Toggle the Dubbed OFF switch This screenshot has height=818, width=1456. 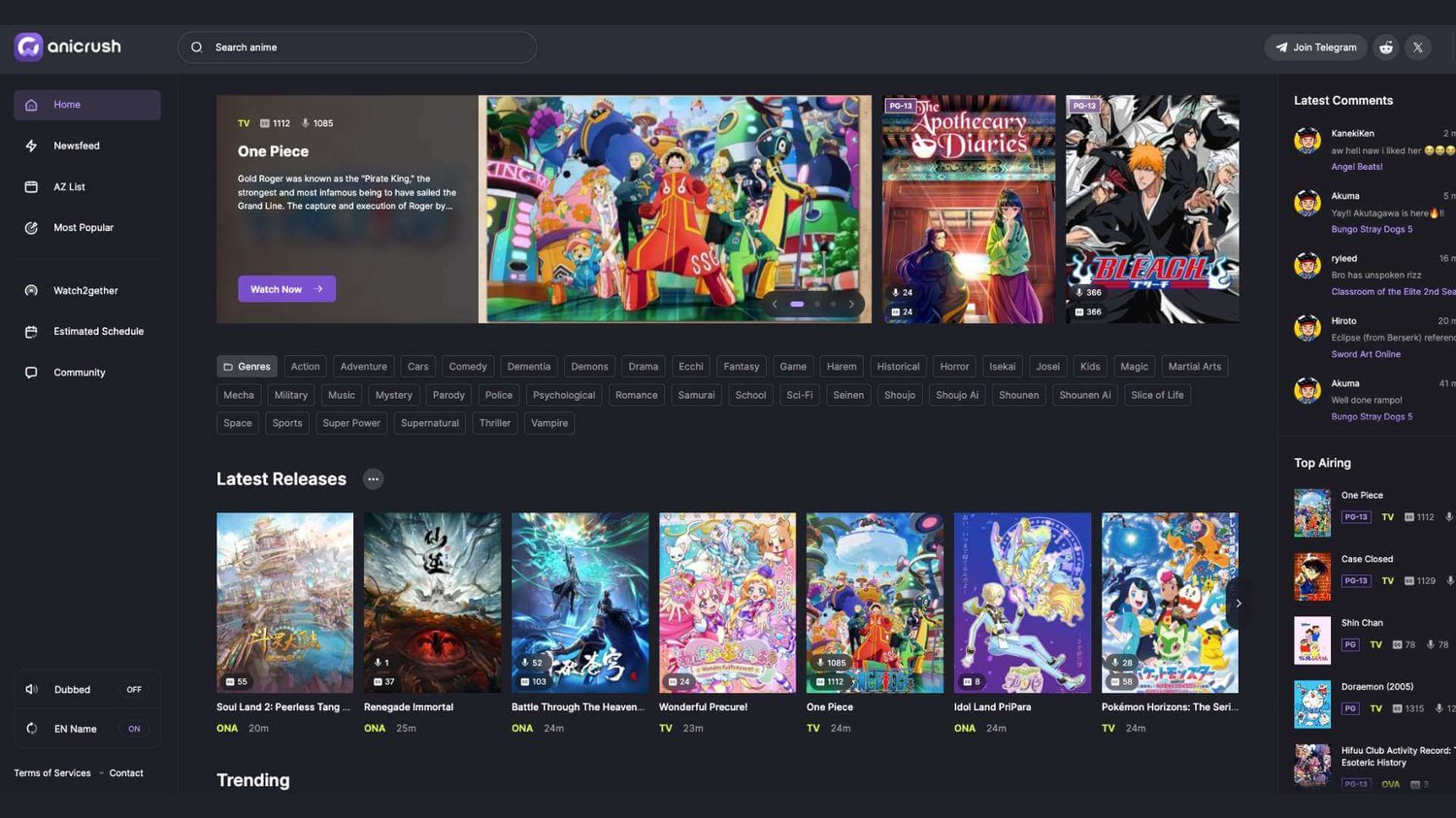[134, 690]
